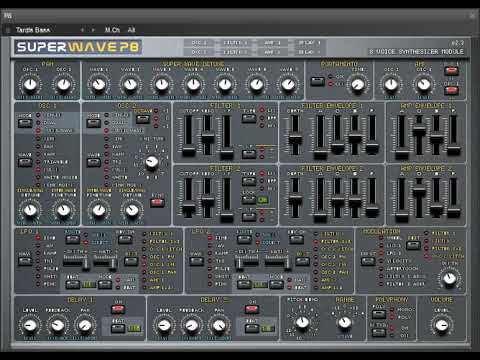Click the Filter 1 TYPE button

pyautogui.click(x=249, y=119)
